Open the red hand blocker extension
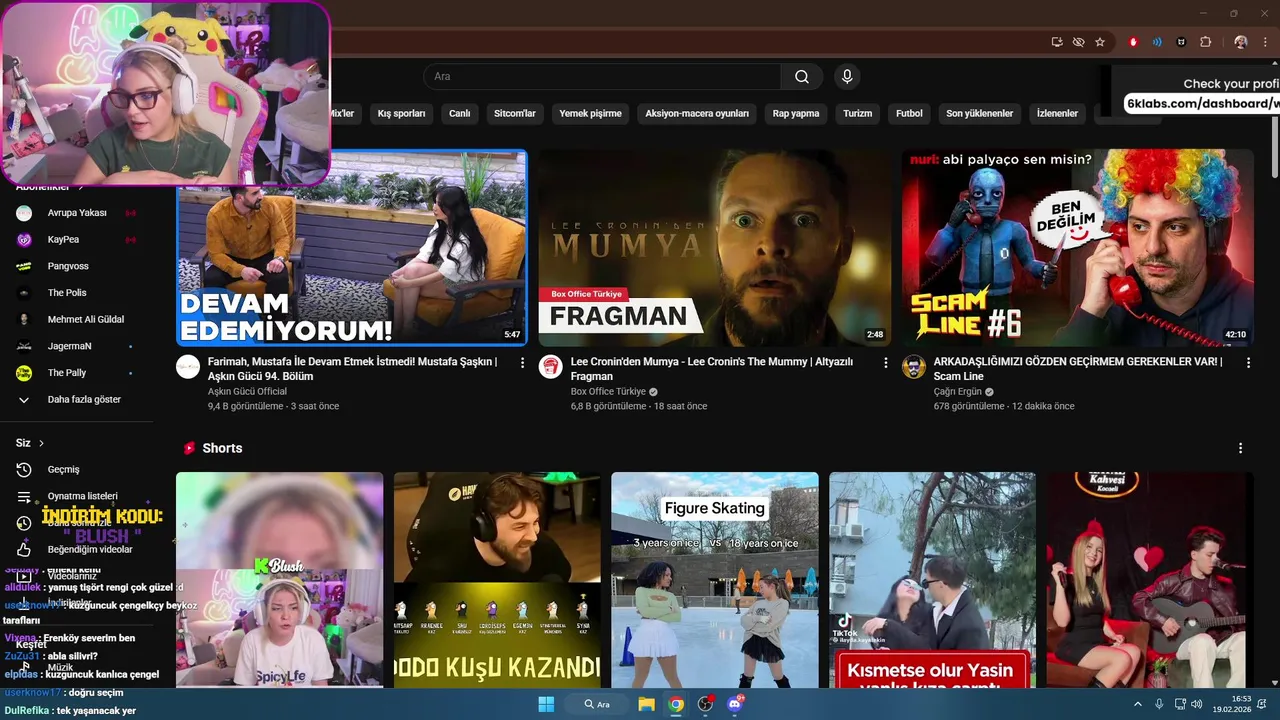The width and height of the screenshot is (1280, 720). [1133, 42]
